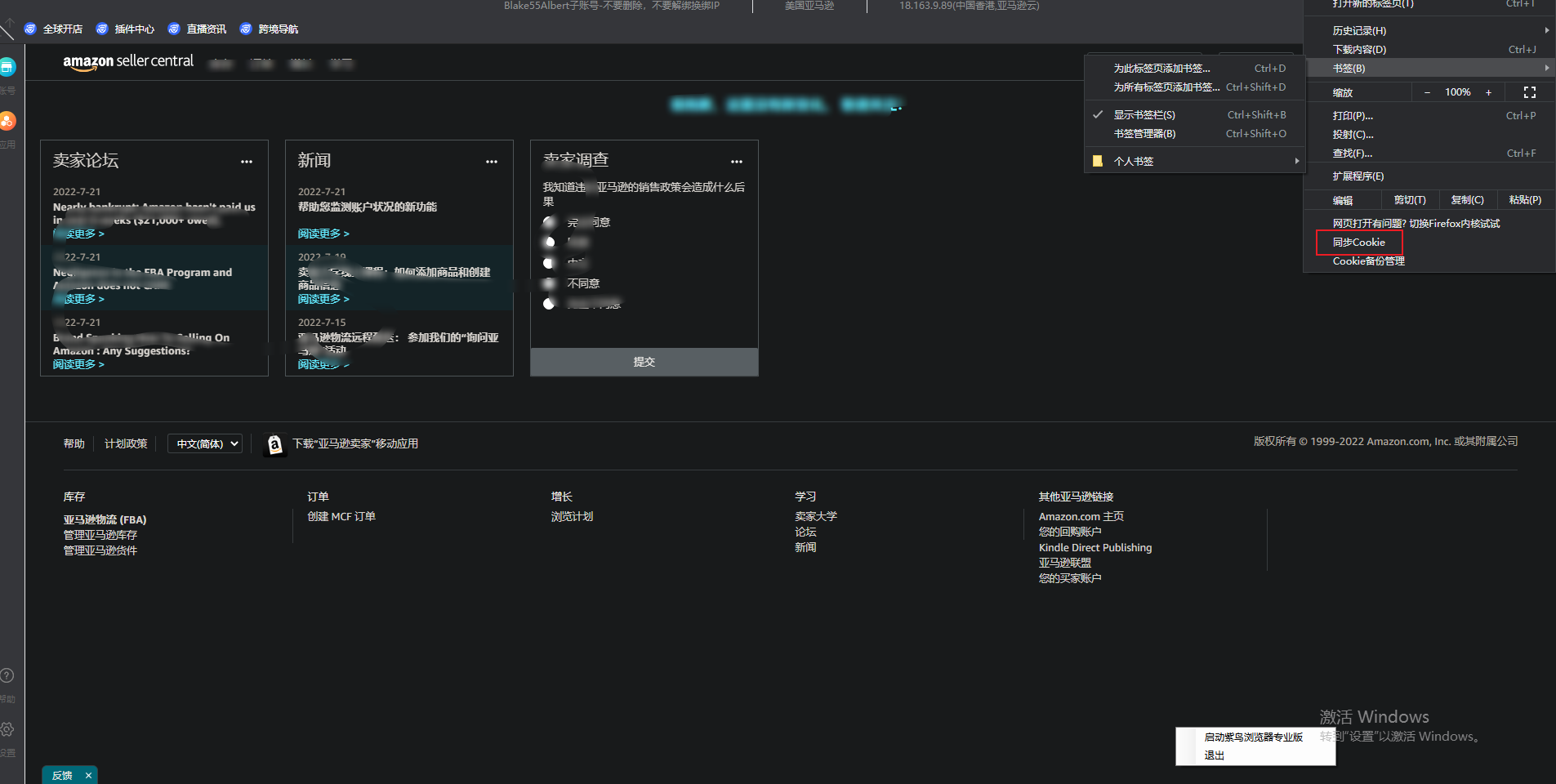Open the 中文(简体) language dropdown

click(x=205, y=443)
